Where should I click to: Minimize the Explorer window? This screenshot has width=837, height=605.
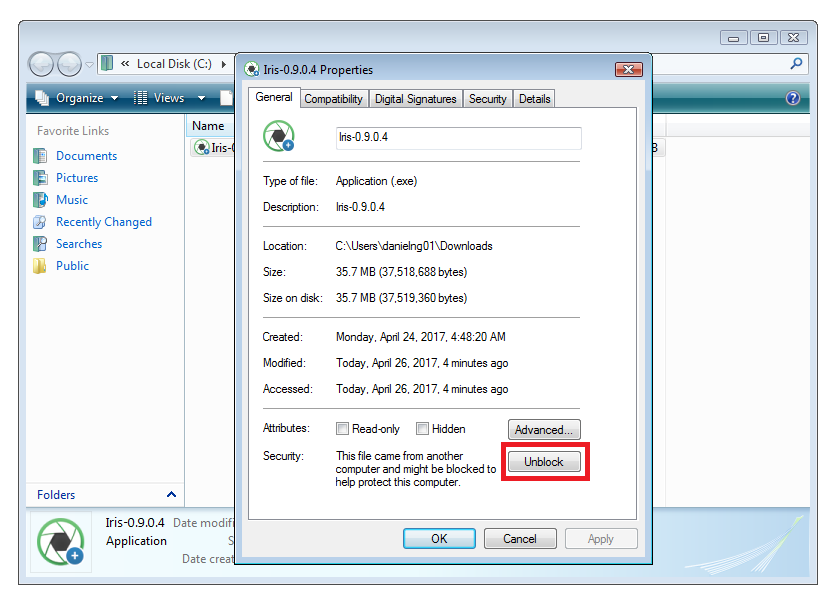(733, 37)
